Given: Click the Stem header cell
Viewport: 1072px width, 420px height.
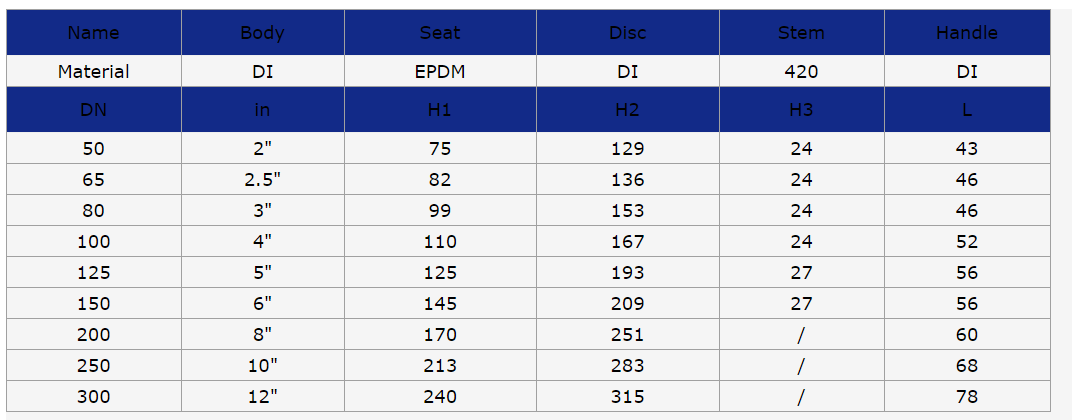Looking at the screenshot, I should tap(801, 32).
